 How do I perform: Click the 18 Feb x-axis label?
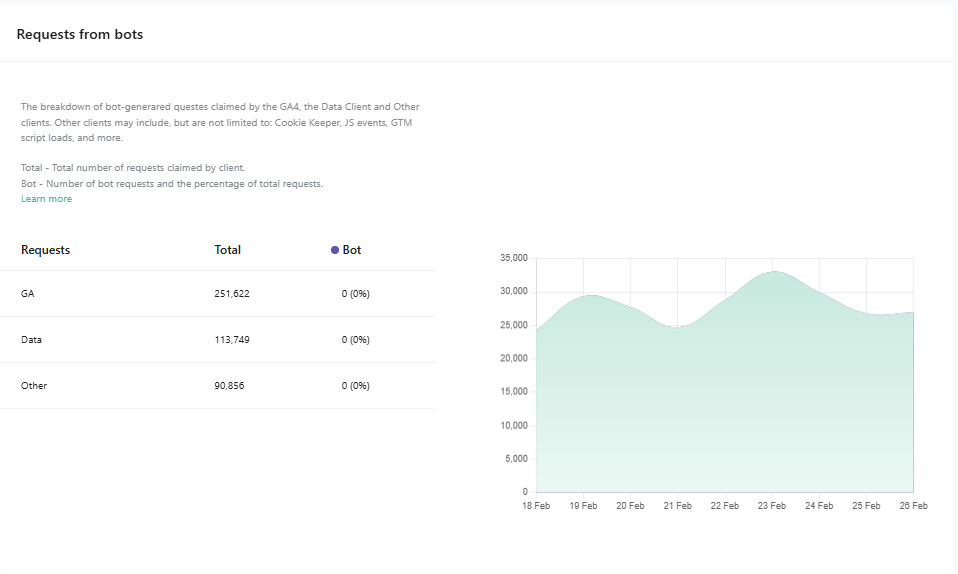[536, 506]
